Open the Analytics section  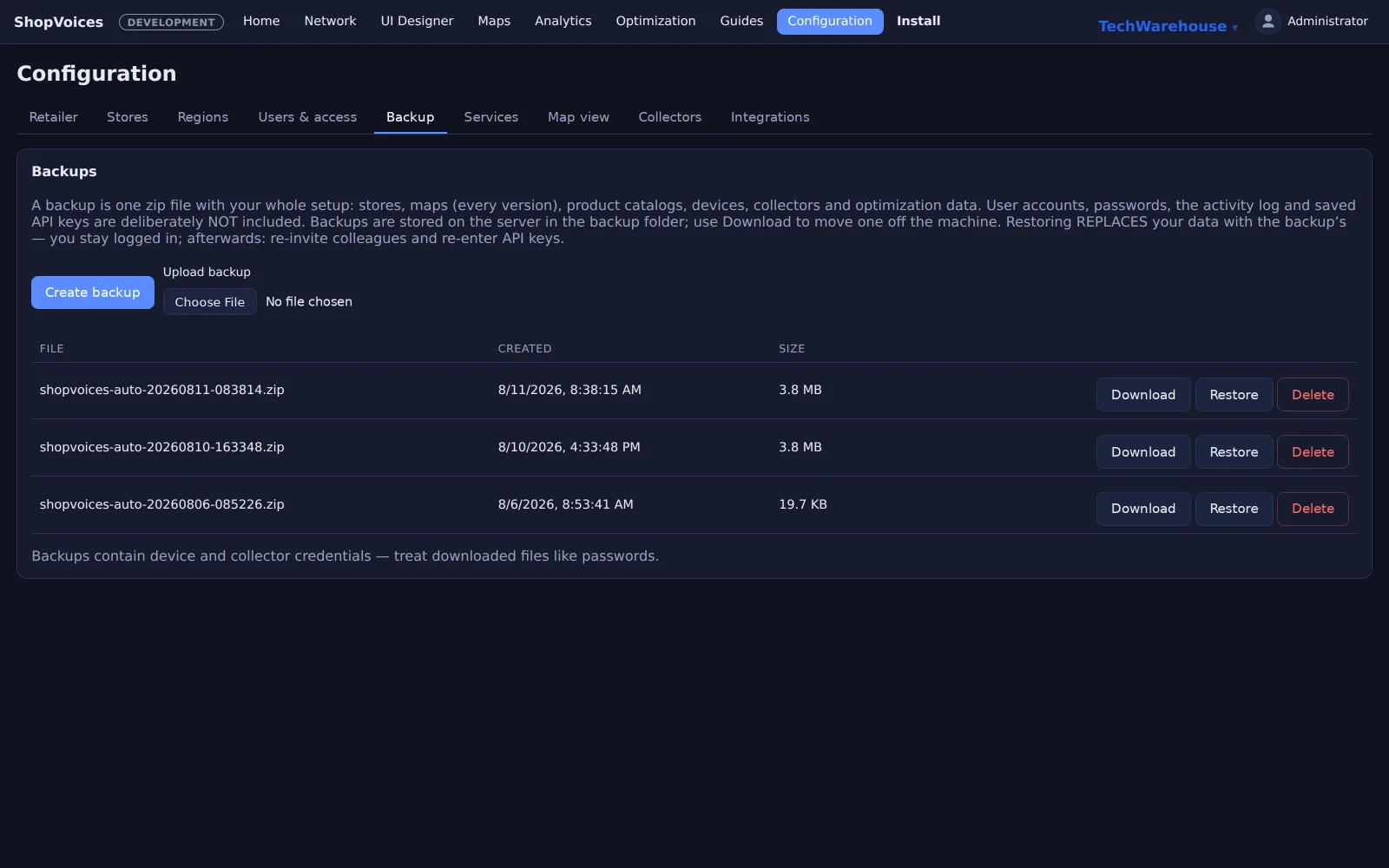click(x=563, y=21)
